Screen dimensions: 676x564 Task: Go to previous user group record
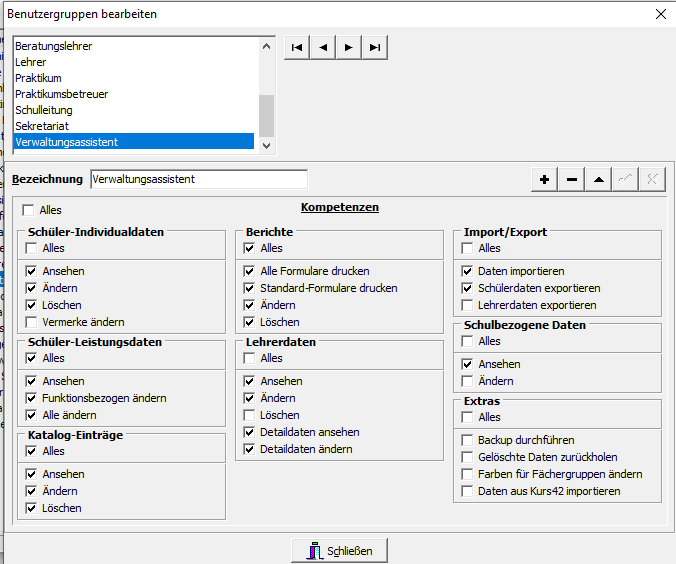[323, 47]
